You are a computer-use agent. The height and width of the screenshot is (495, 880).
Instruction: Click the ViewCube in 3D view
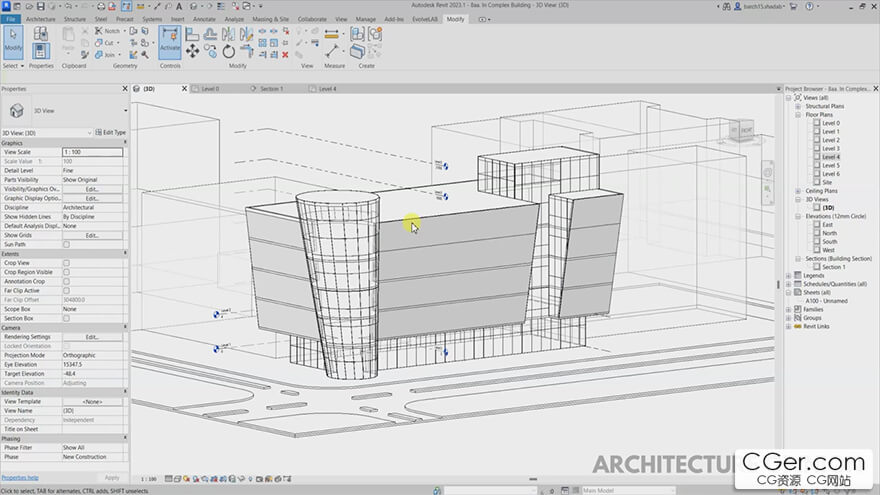pyautogui.click(x=742, y=130)
